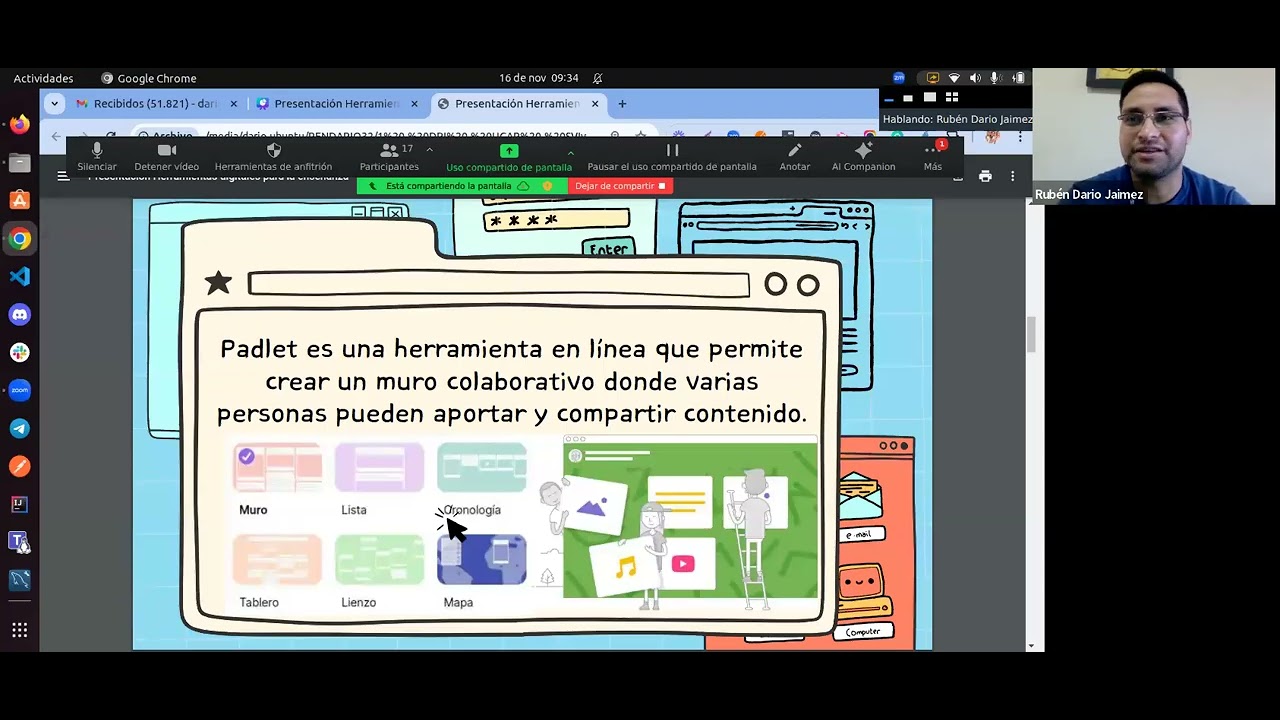Show applications grid in the dock

19,630
